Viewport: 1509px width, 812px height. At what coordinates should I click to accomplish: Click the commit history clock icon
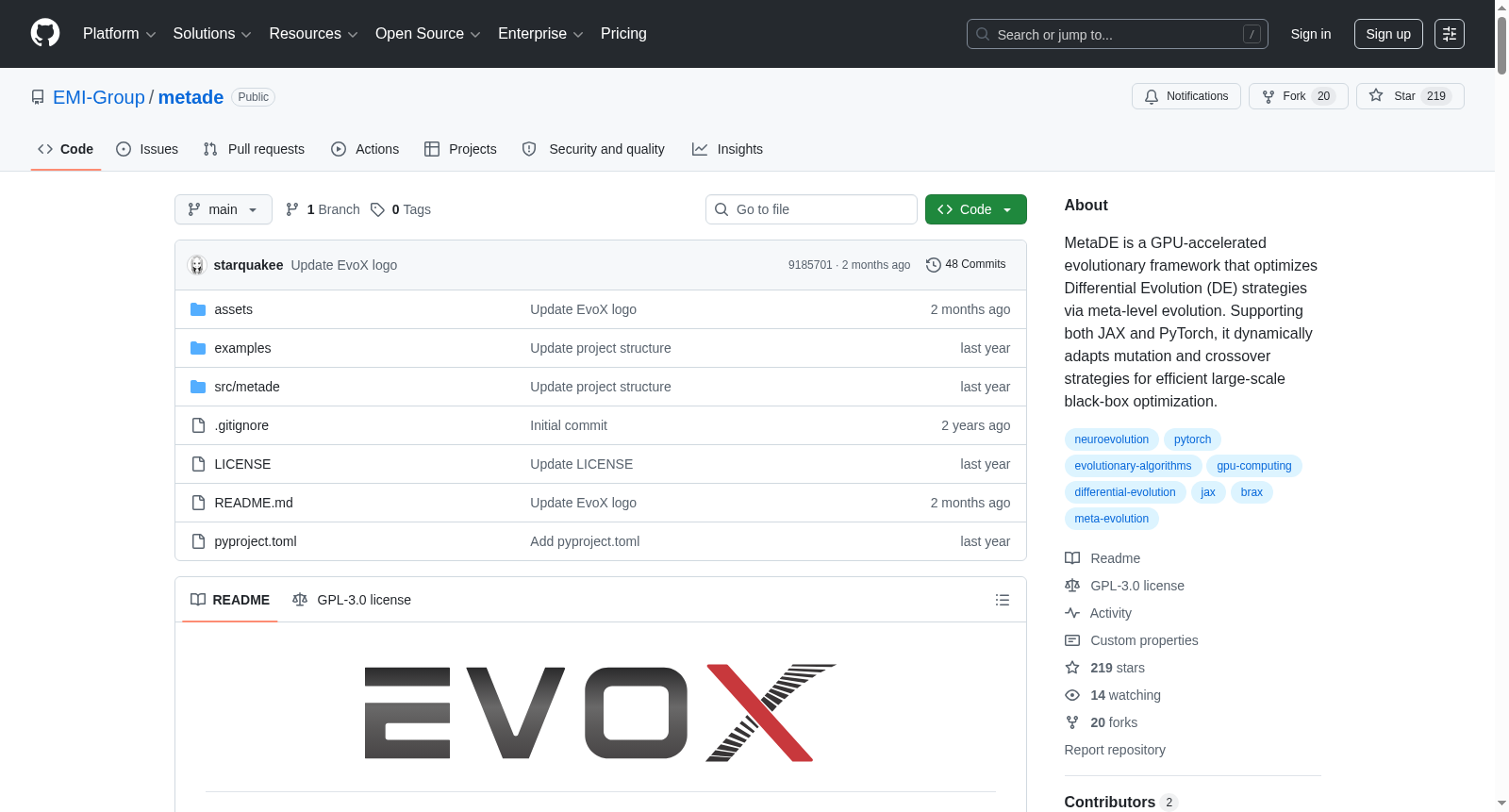click(934, 265)
